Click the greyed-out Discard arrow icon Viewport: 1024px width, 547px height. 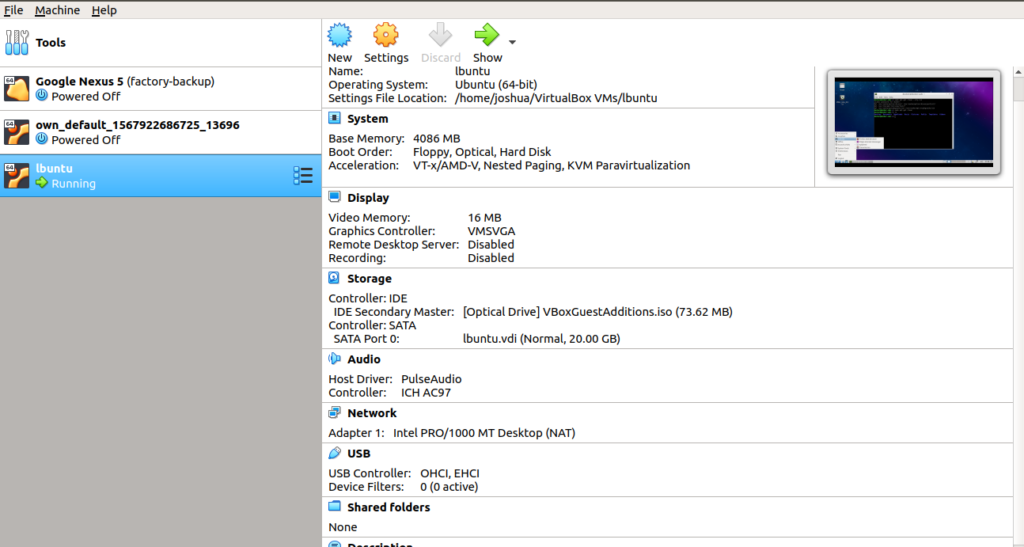click(440, 35)
